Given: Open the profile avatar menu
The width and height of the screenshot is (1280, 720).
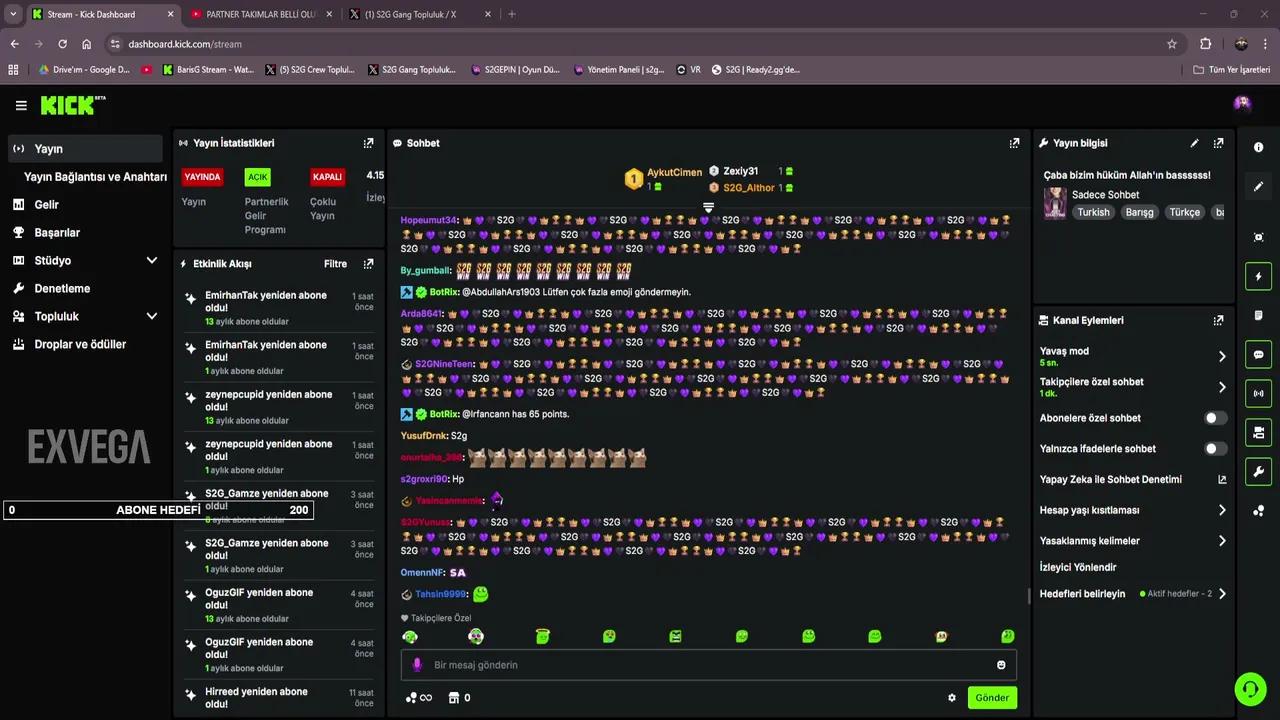Looking at the screenshot, I should [x=1242, y=104].
